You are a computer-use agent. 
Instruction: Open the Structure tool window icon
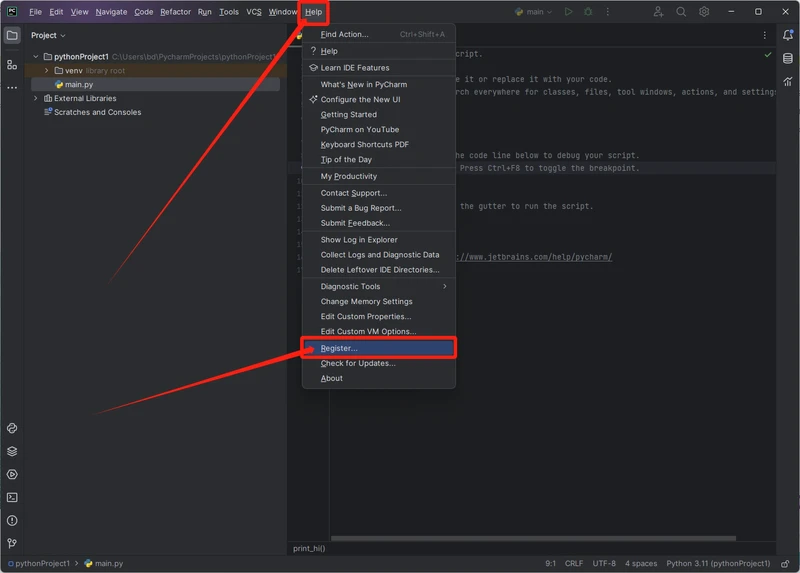(12, 64)
